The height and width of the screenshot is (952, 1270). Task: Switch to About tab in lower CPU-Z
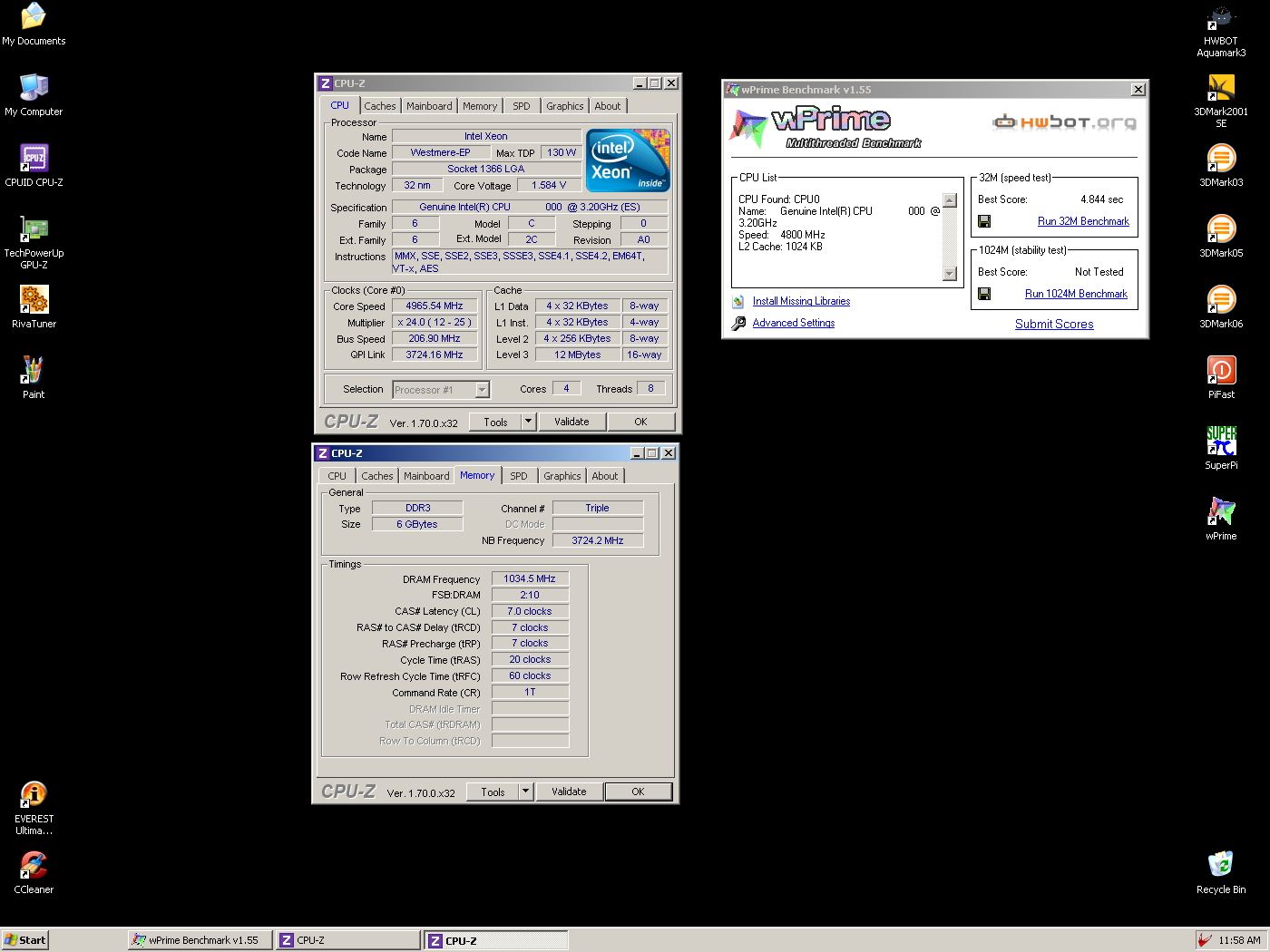click(605, 476)
